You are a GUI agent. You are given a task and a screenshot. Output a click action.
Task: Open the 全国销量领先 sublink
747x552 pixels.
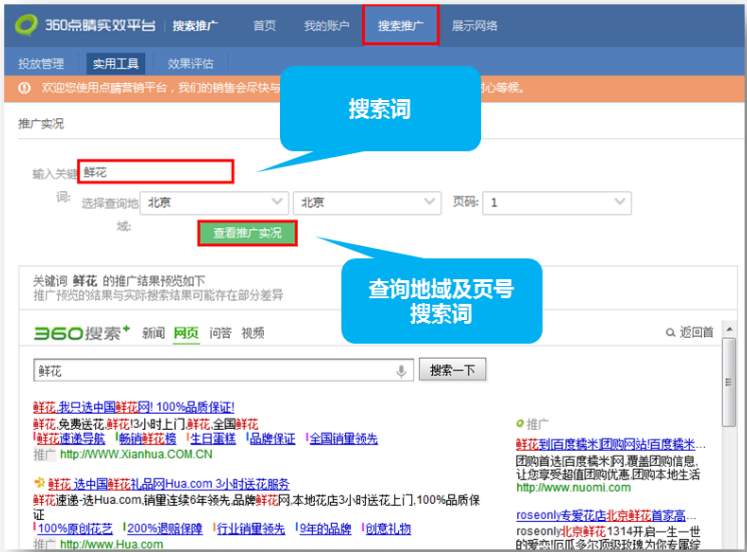click(343, 439)
